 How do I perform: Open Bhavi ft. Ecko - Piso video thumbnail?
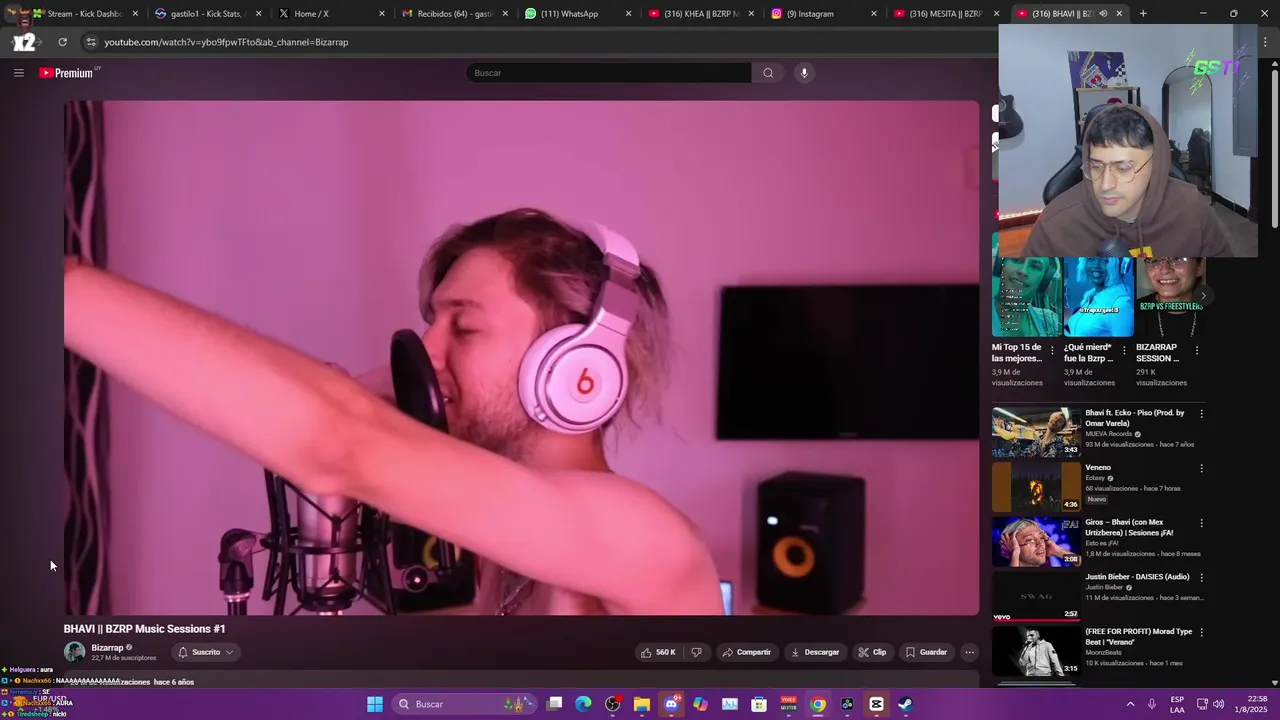1036,432
